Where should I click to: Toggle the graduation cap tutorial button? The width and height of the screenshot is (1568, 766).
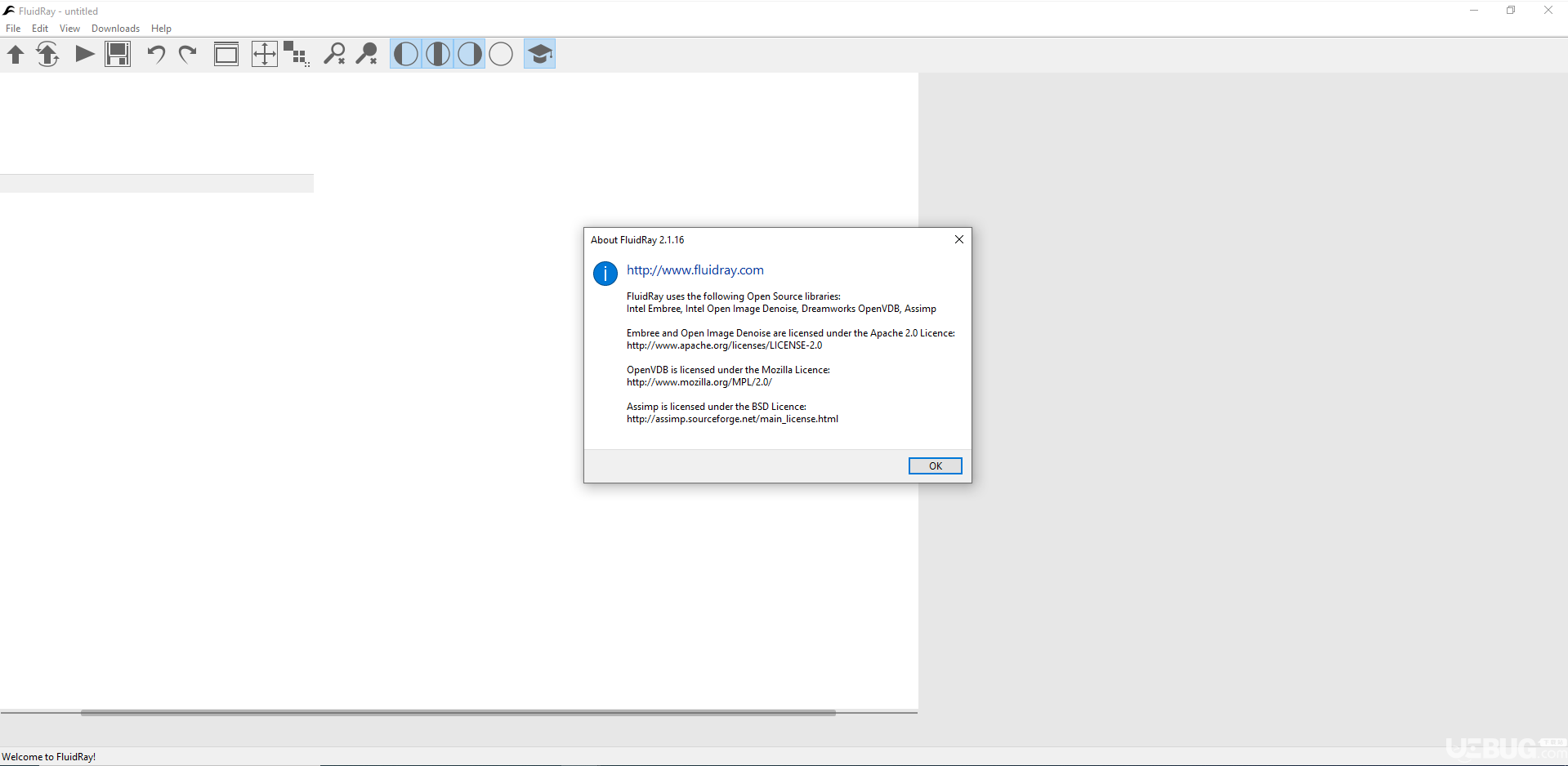point(539,55)
